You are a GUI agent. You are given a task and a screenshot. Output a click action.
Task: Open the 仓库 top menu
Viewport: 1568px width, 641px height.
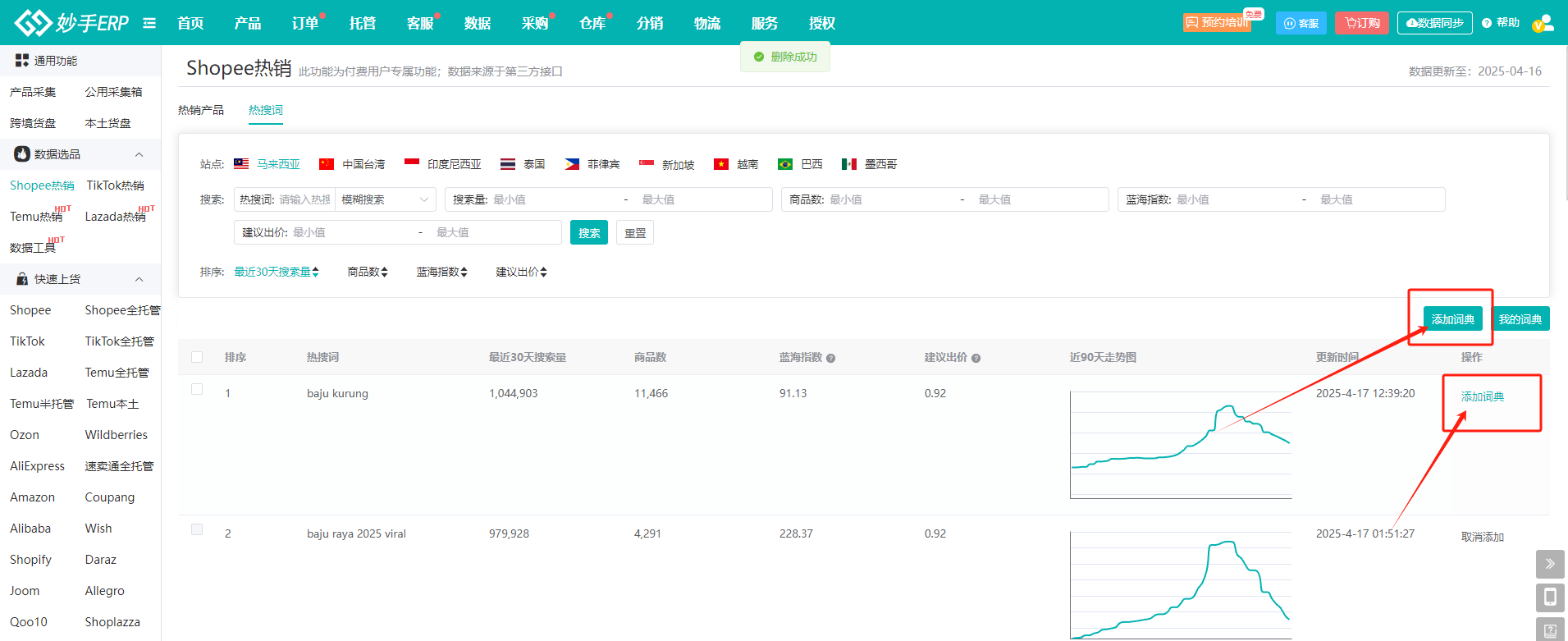(592, 23)
